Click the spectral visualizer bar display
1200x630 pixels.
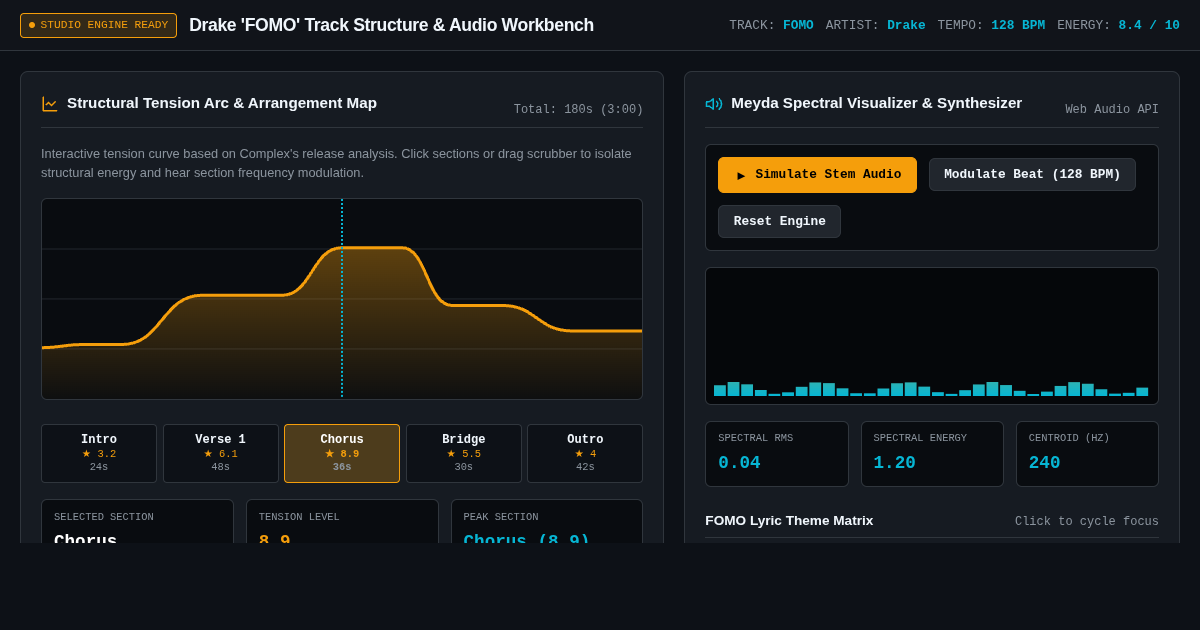(932, 336)
